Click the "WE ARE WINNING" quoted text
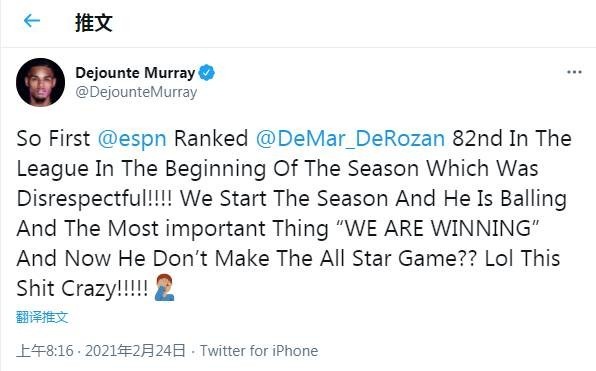 pyautogui.click(x=438, y=228)
